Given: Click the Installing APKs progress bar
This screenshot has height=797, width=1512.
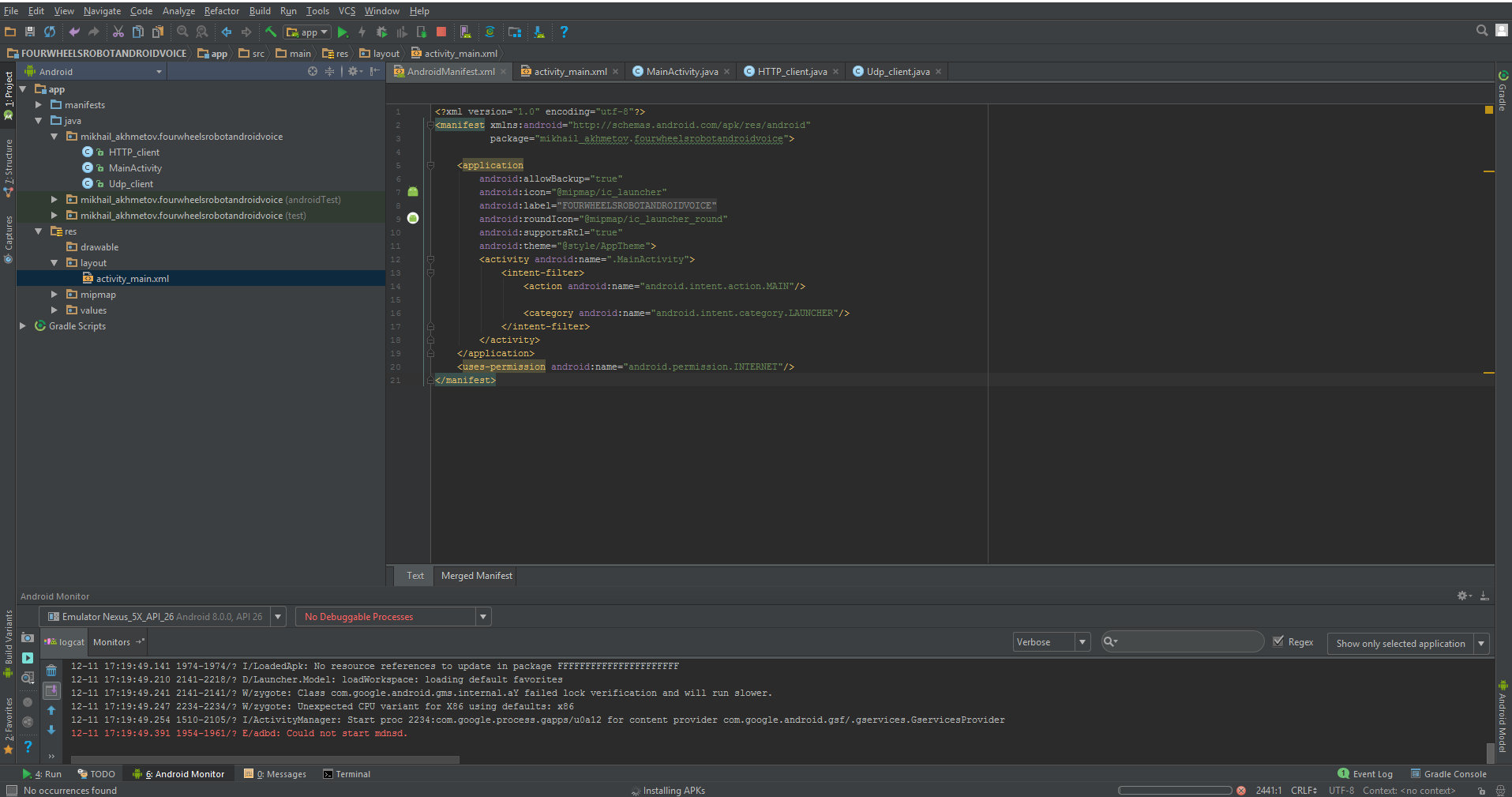Looking at the screenshot, I should [1174, 791].
